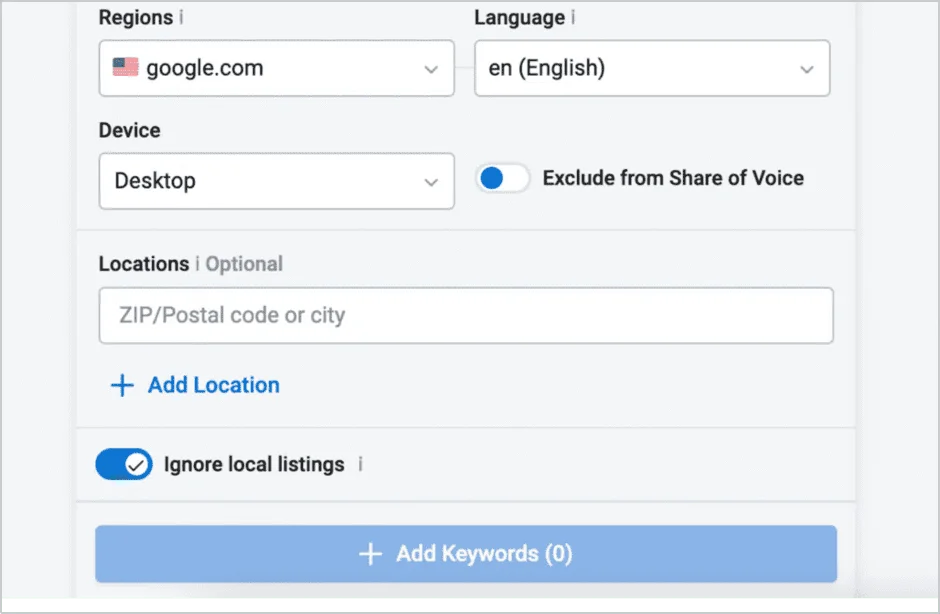Click the info icon next to Language label

point(570,17)
